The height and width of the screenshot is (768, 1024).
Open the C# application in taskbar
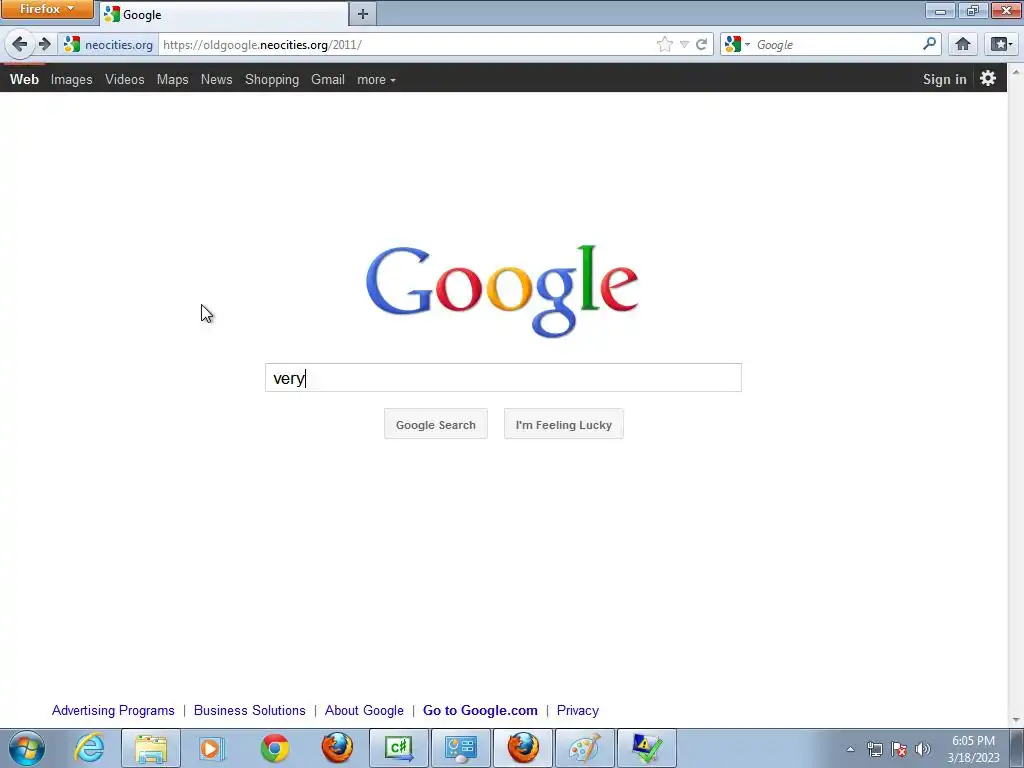pos(399,748)
